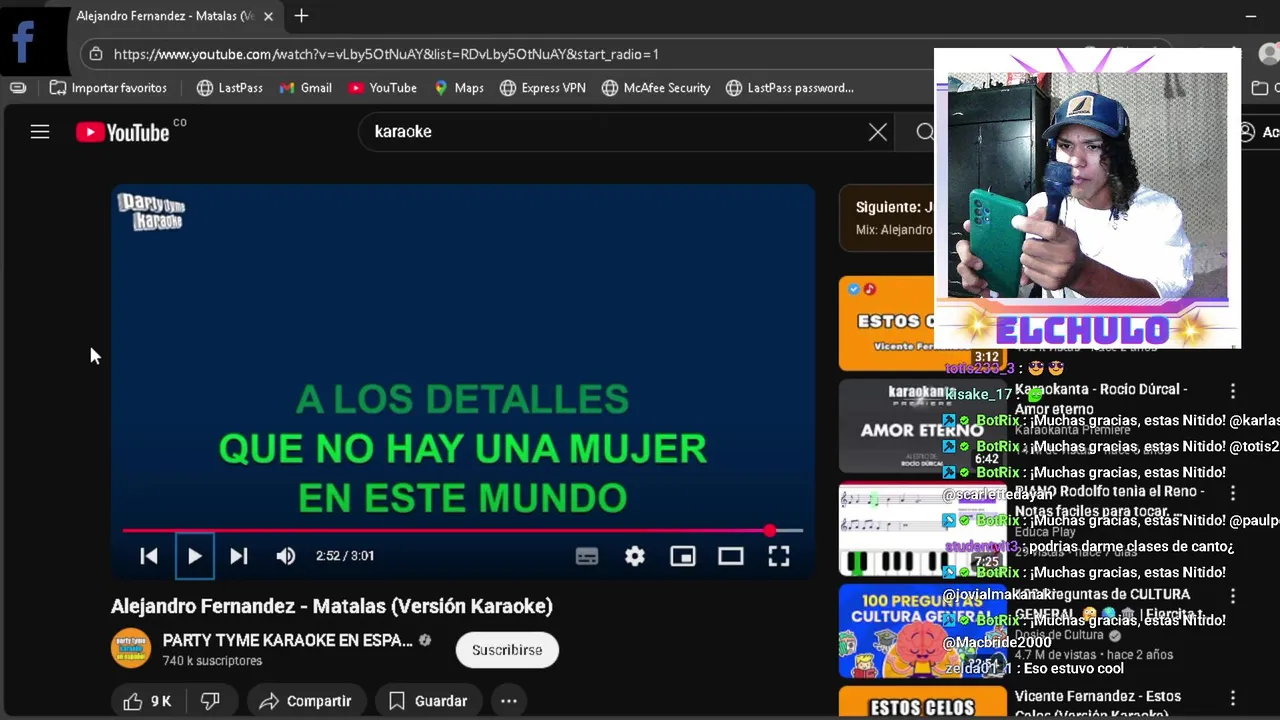Screen dimensions: 1280x720
Task: Open Importar favoritos bookmark
Action: coord(109,88)
